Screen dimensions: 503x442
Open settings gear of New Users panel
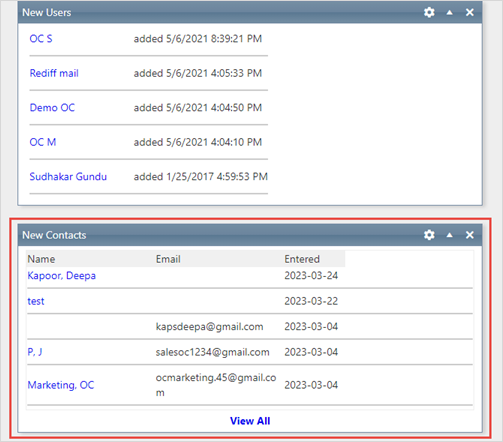click(x=429, y=12)
